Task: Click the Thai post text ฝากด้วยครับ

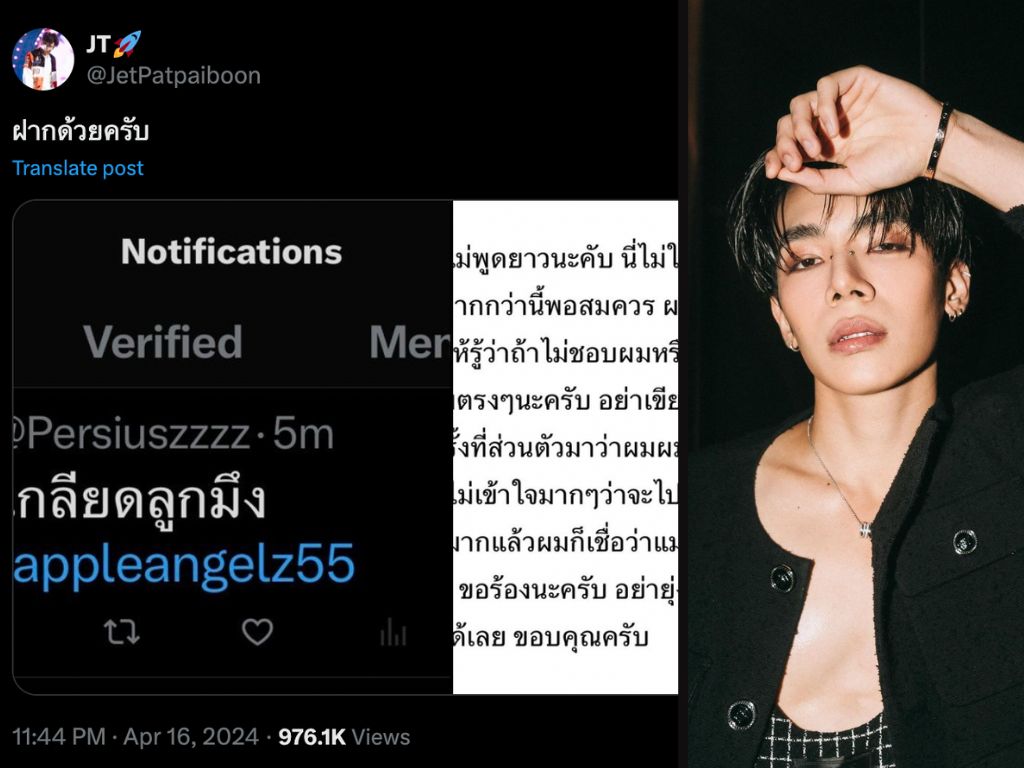Action: pos(80,131)
